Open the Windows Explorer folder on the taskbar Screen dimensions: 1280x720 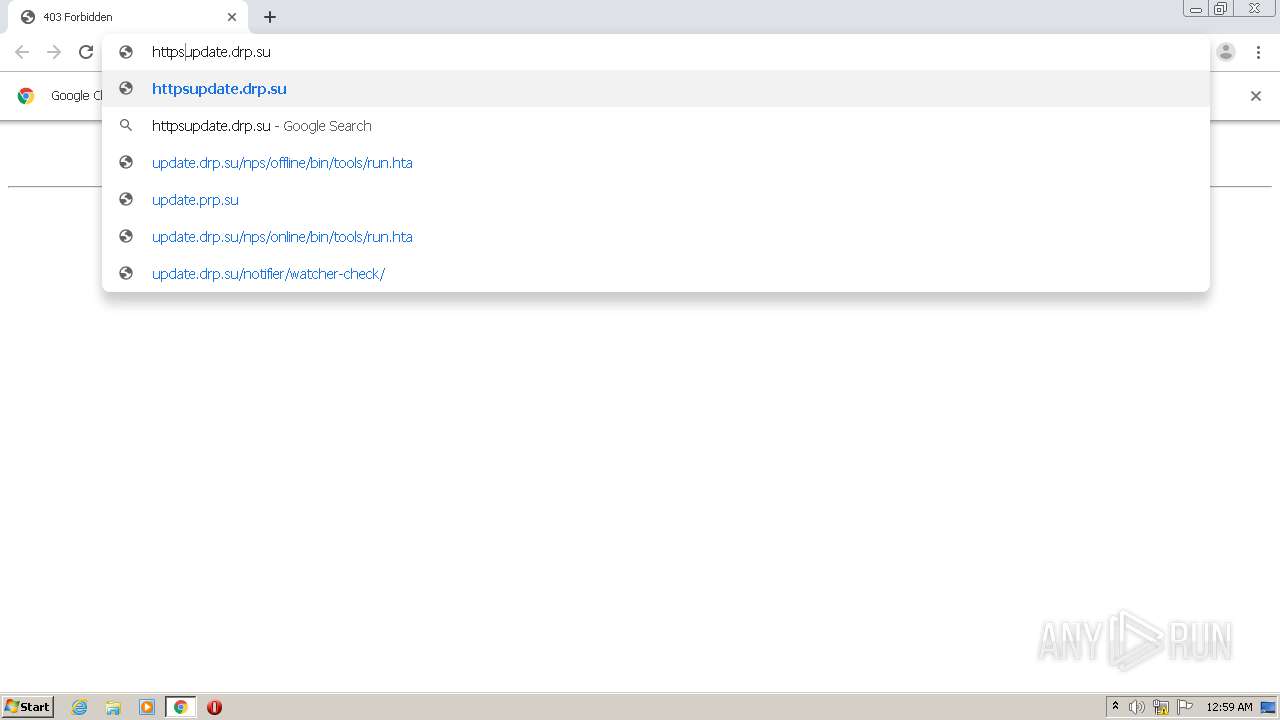113,707
